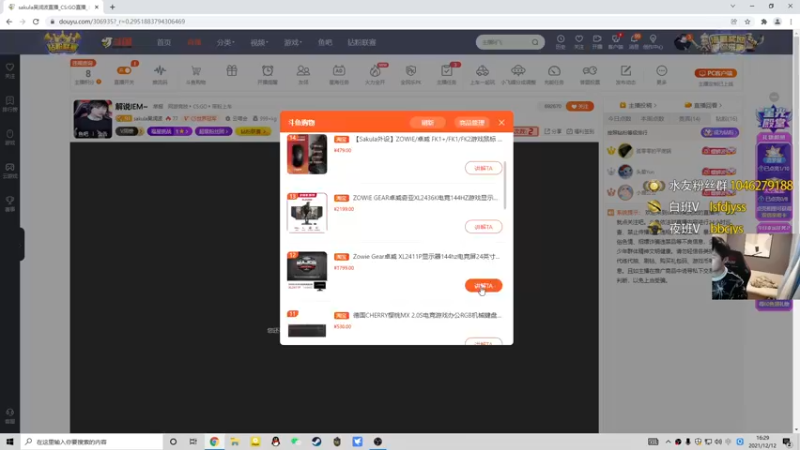
Task: Click the mouse-shaped icon in left sidebar
Action: [10, 137]
